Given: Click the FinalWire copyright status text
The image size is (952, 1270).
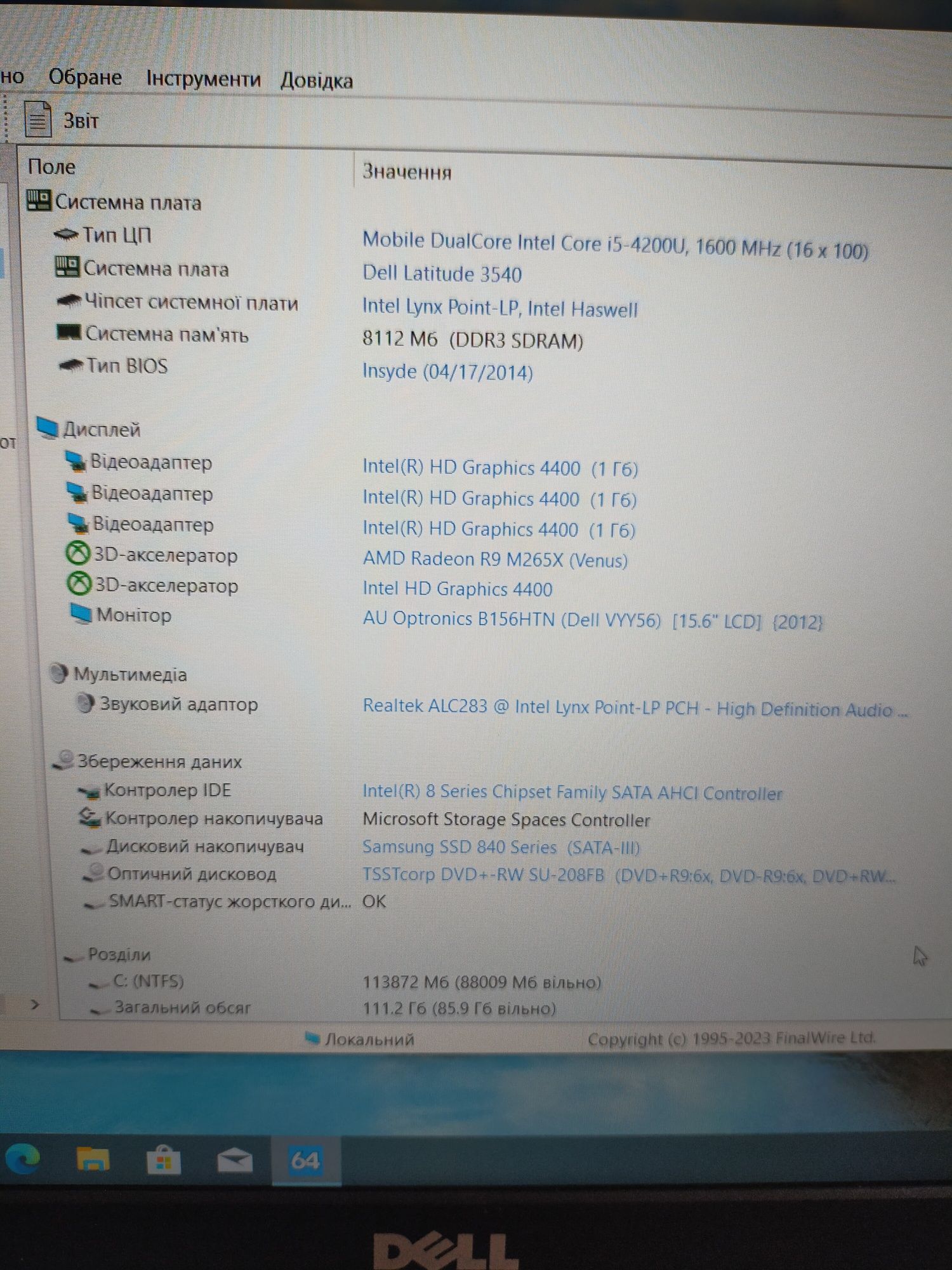Looking at the screenshot, I should click(x=731, y=1038).
